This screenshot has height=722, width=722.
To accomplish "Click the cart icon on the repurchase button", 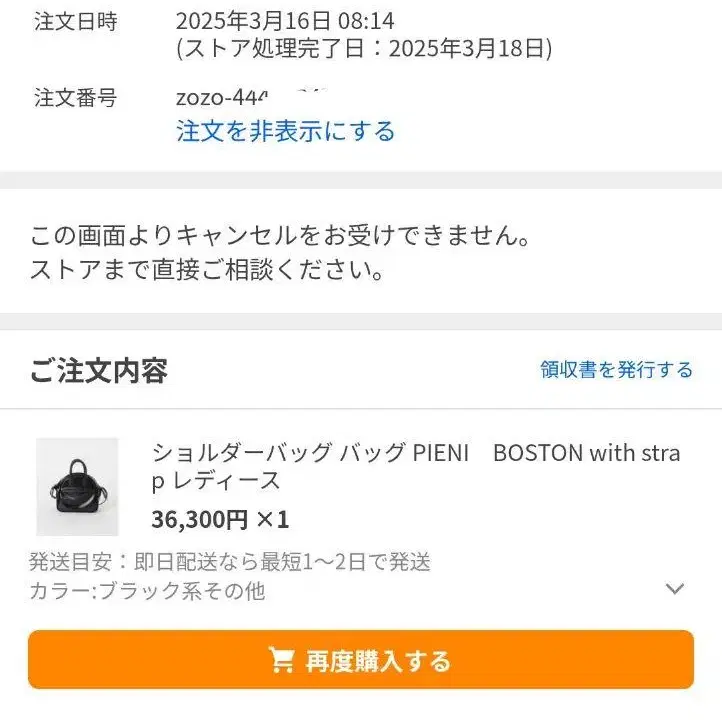I will (281, 660).
